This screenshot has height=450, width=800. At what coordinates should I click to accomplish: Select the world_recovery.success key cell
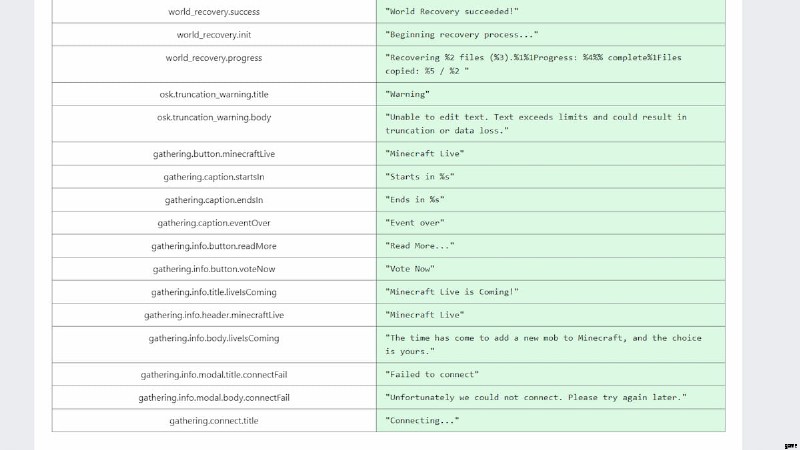214,11
